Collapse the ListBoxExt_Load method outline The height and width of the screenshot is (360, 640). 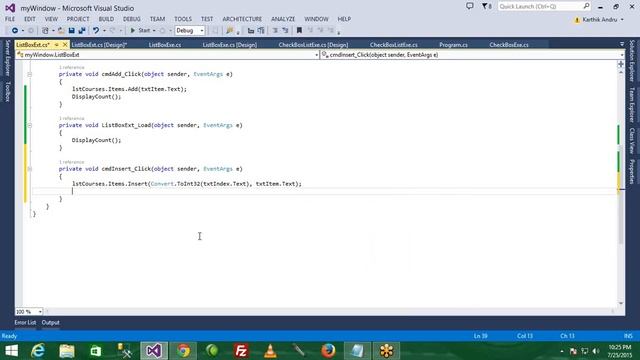click(29, 125)
